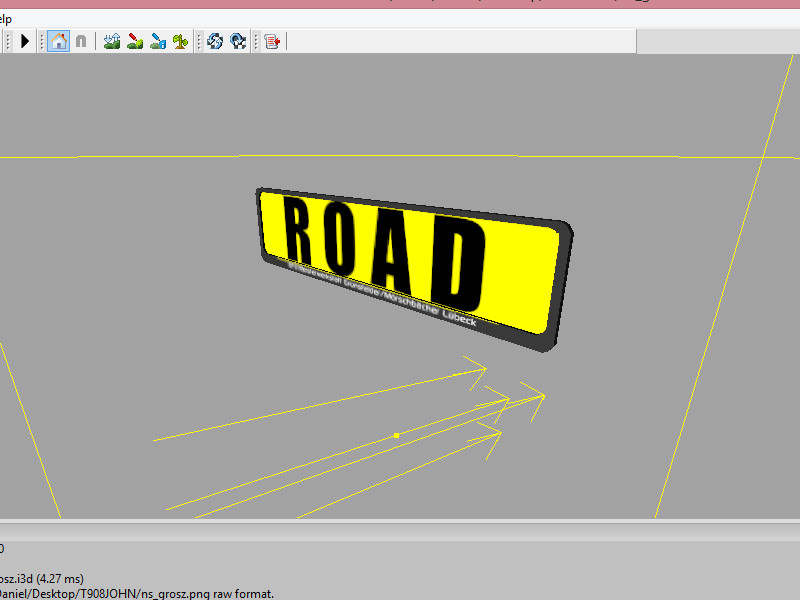Open the script document icon with red arrow
This screenshot has height=600, width=800.
pos(272,41)
